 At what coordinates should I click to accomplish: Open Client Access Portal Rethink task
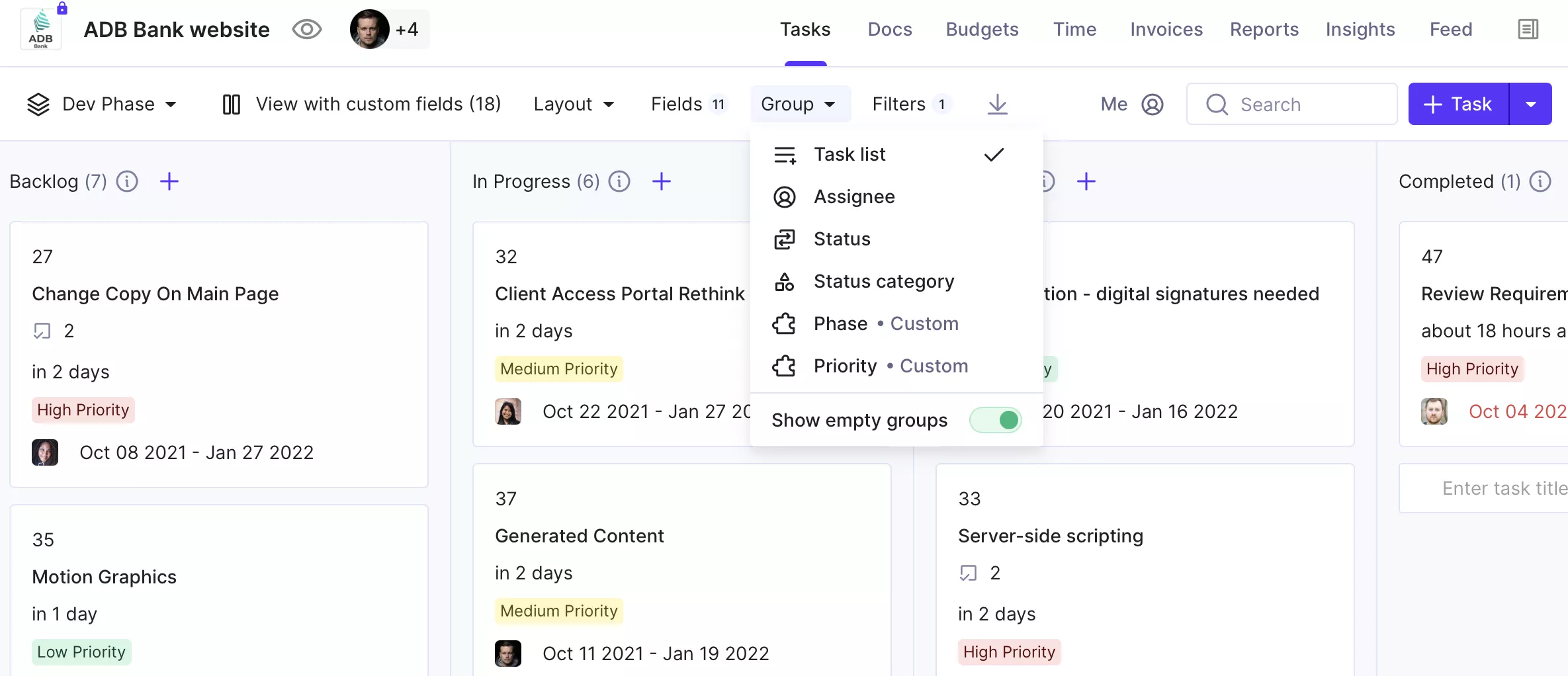click(x=620, y=294)
